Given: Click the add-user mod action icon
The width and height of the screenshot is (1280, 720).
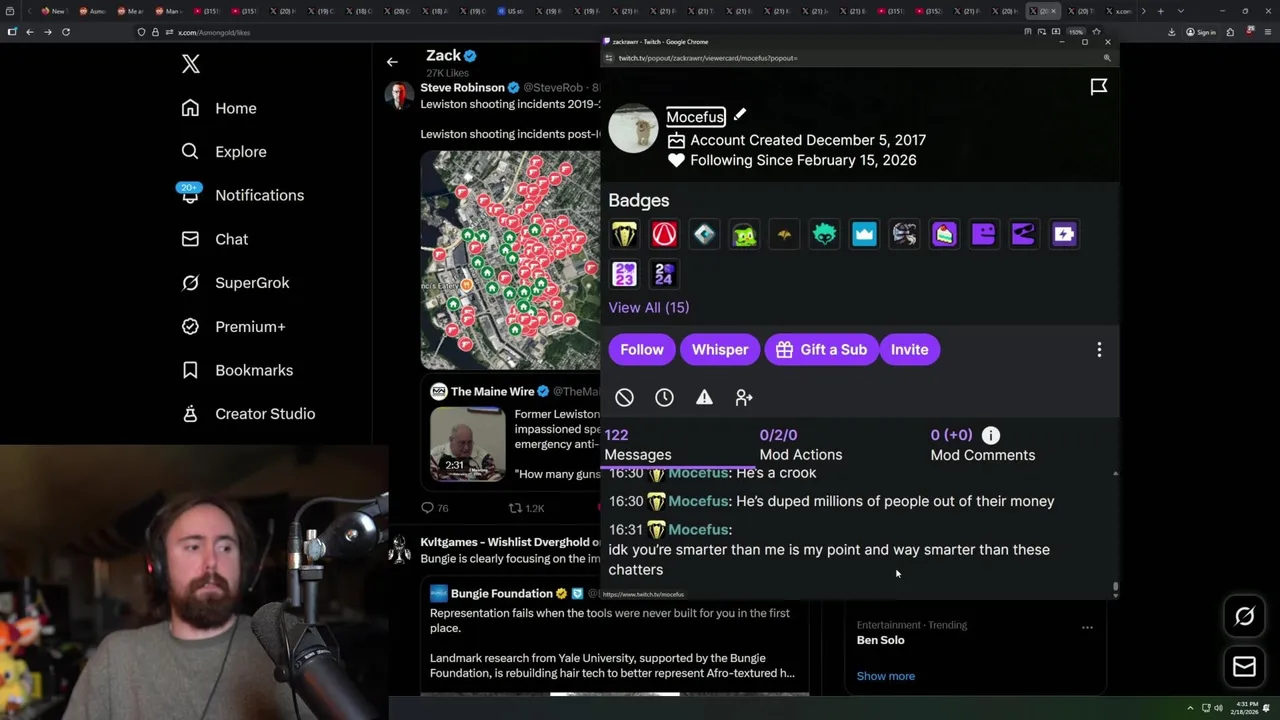Looking at the screenshot, I should (x=744, y=398).
